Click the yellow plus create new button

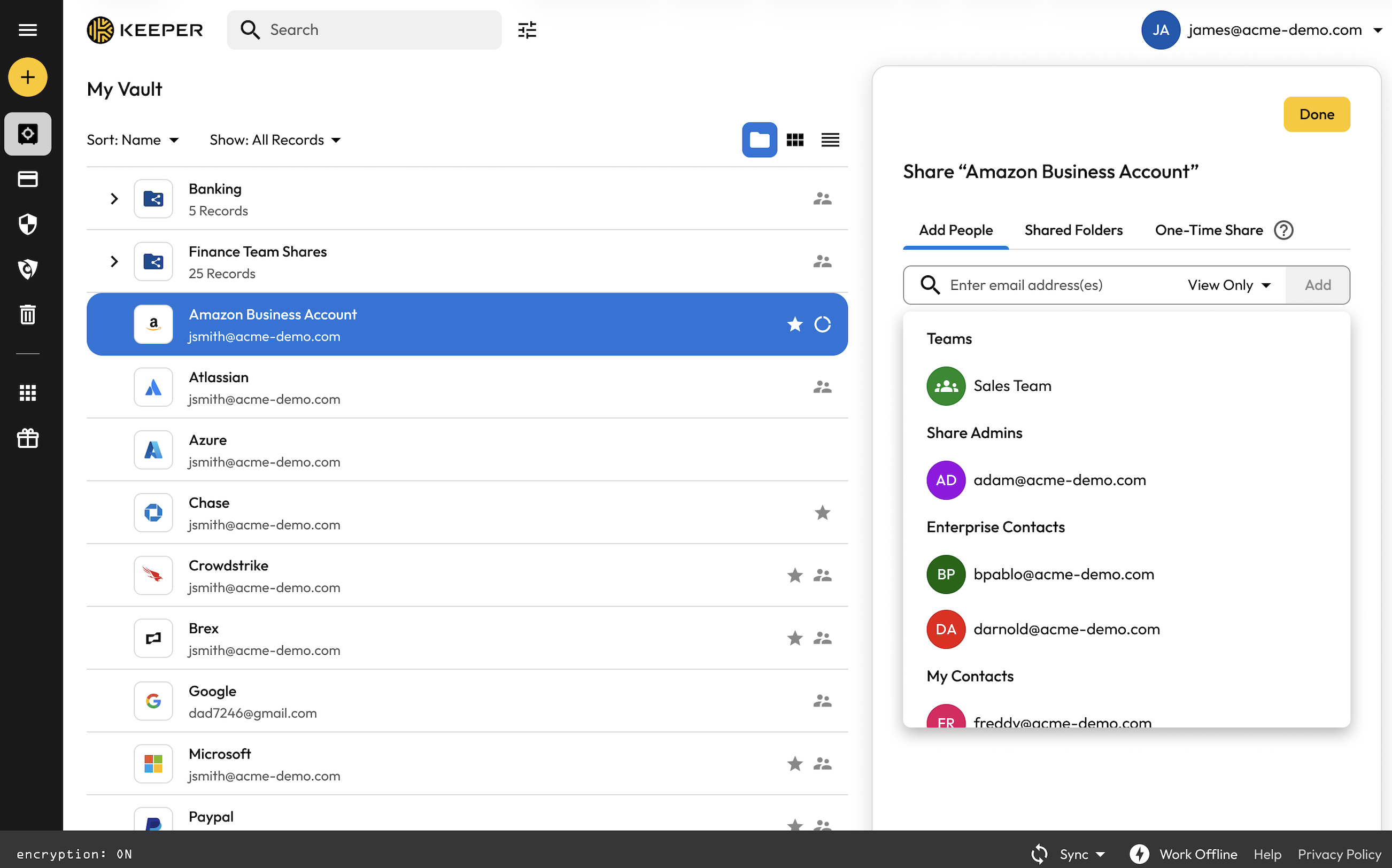(28, 77)
